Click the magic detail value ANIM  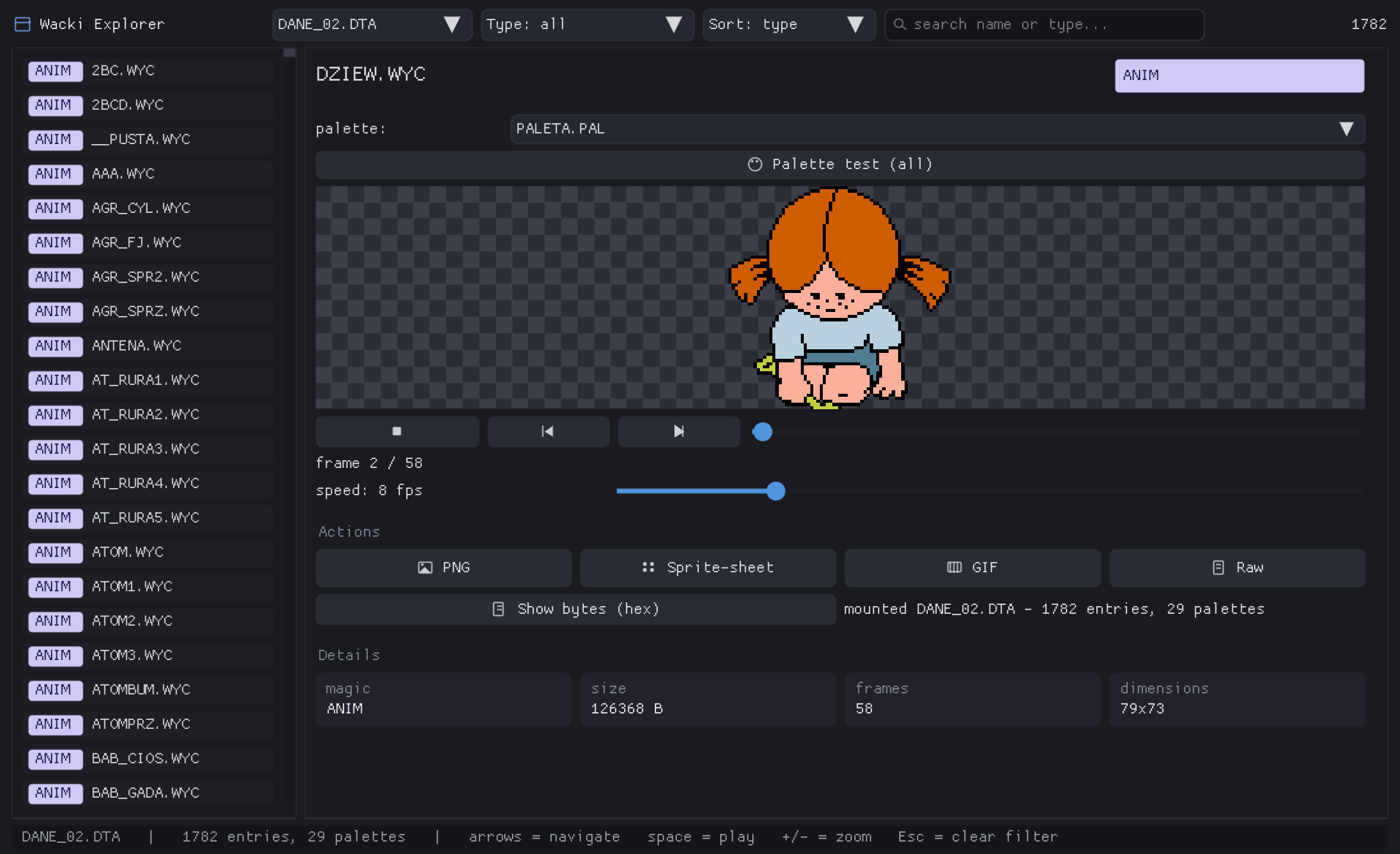tap(345, 709)
